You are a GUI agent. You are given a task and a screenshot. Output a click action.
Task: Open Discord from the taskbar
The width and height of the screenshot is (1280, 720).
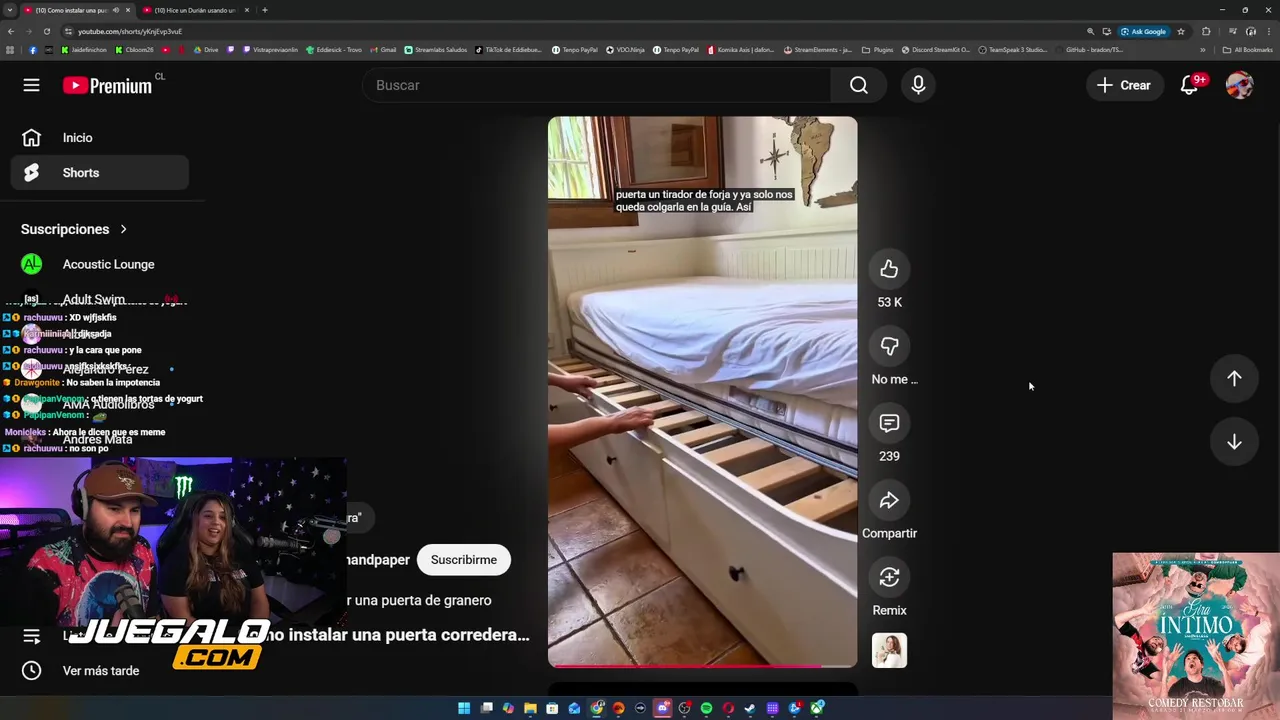[663, 708]
